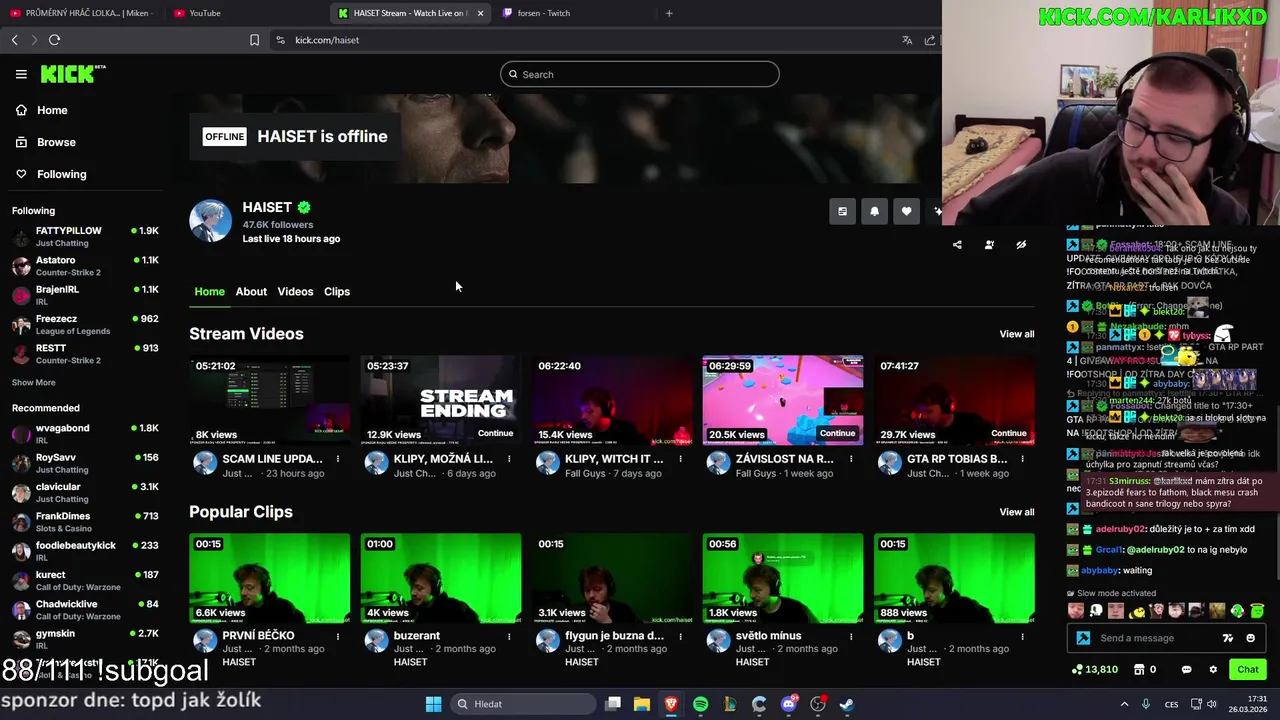Open options menu for KLIPY, WITCH IT video
This screenshot has width=1280, height=720.
coord(680,459)
